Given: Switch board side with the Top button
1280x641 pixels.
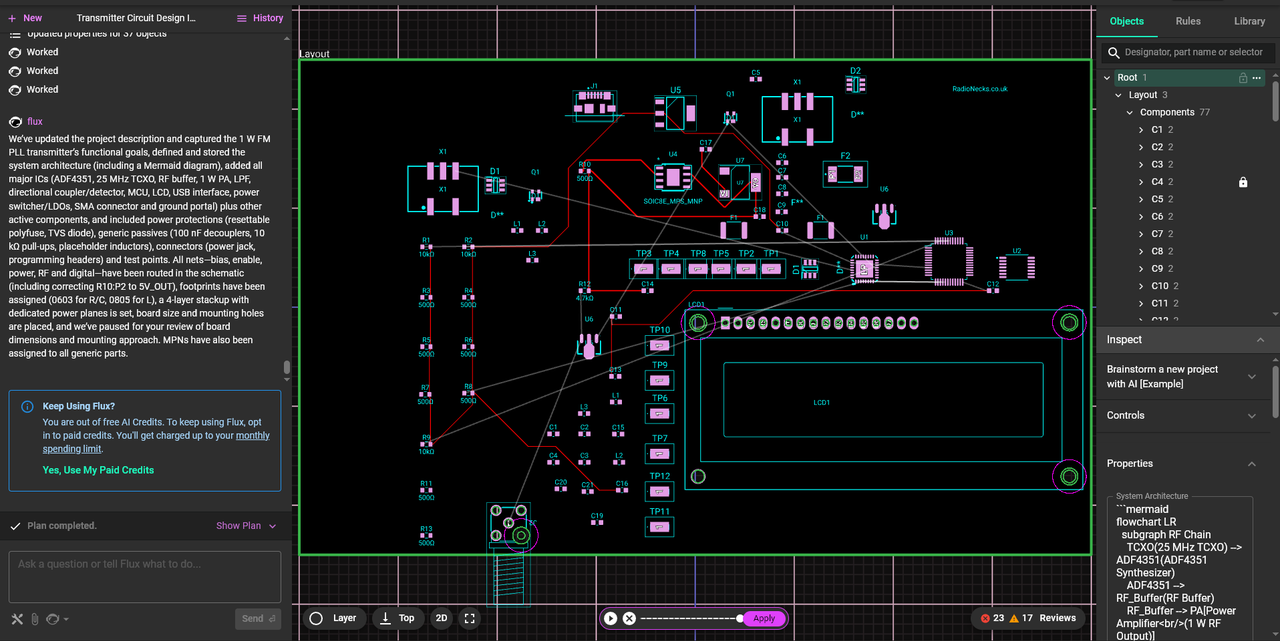Looking at the screenshot, I should 397,618.
